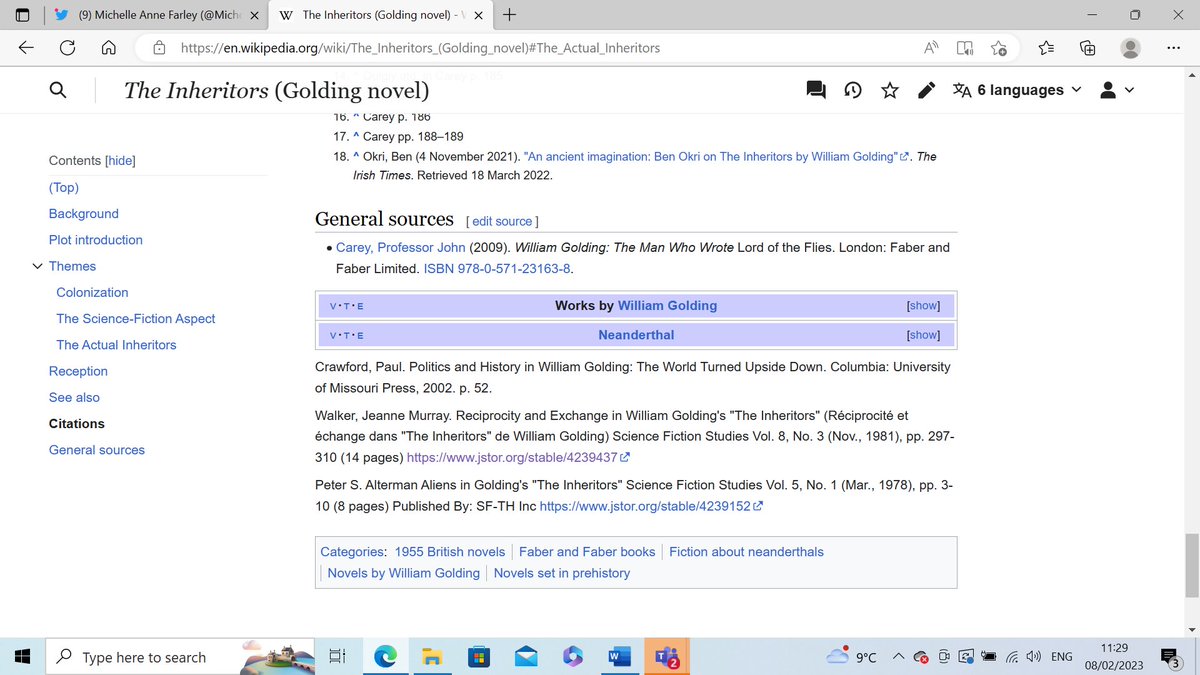Open a new browser tab
Screen dimensions: 1200x675
[x=511, y=15]
